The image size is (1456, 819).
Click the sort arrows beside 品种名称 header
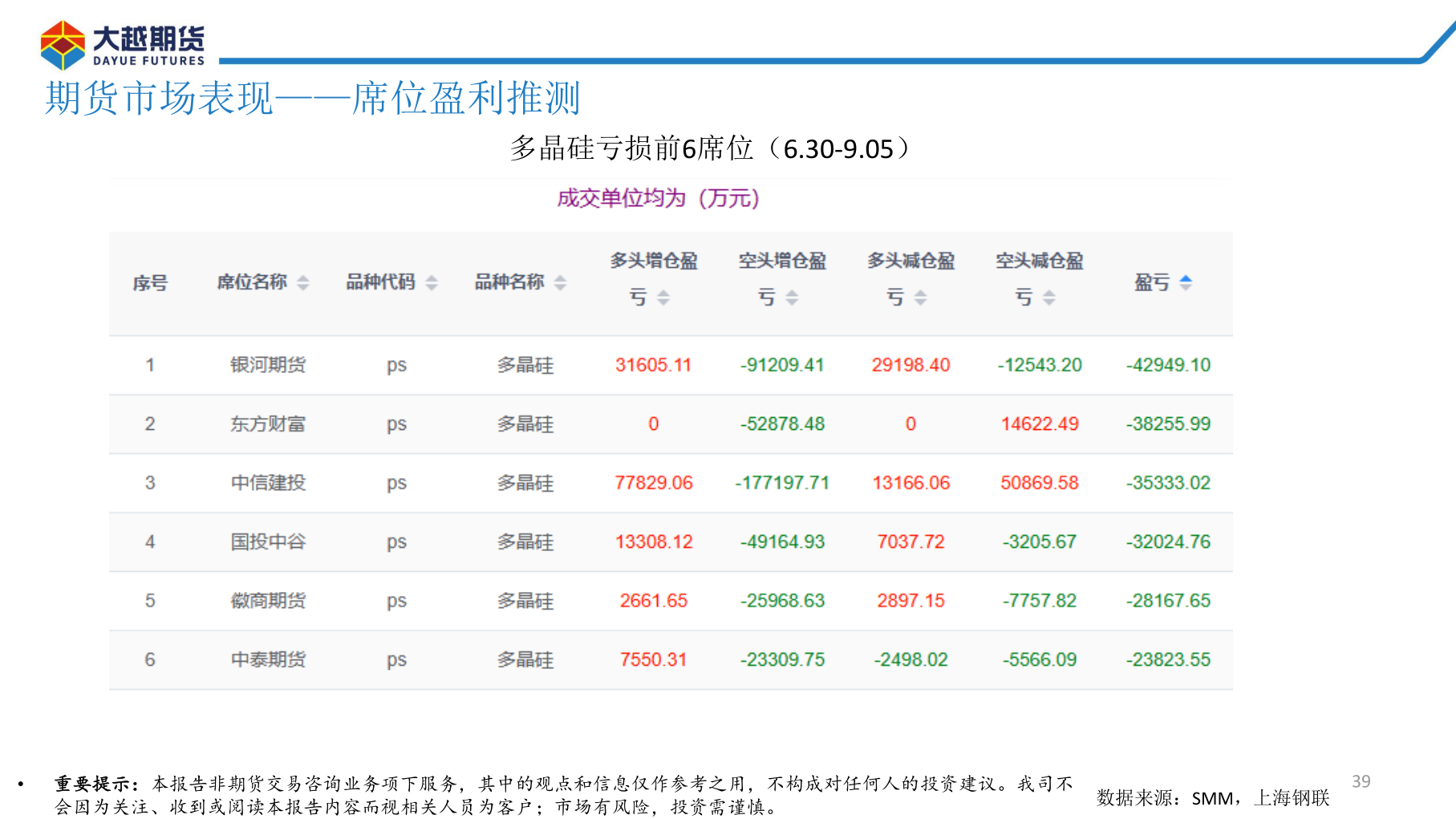click(x=562, y=283)
